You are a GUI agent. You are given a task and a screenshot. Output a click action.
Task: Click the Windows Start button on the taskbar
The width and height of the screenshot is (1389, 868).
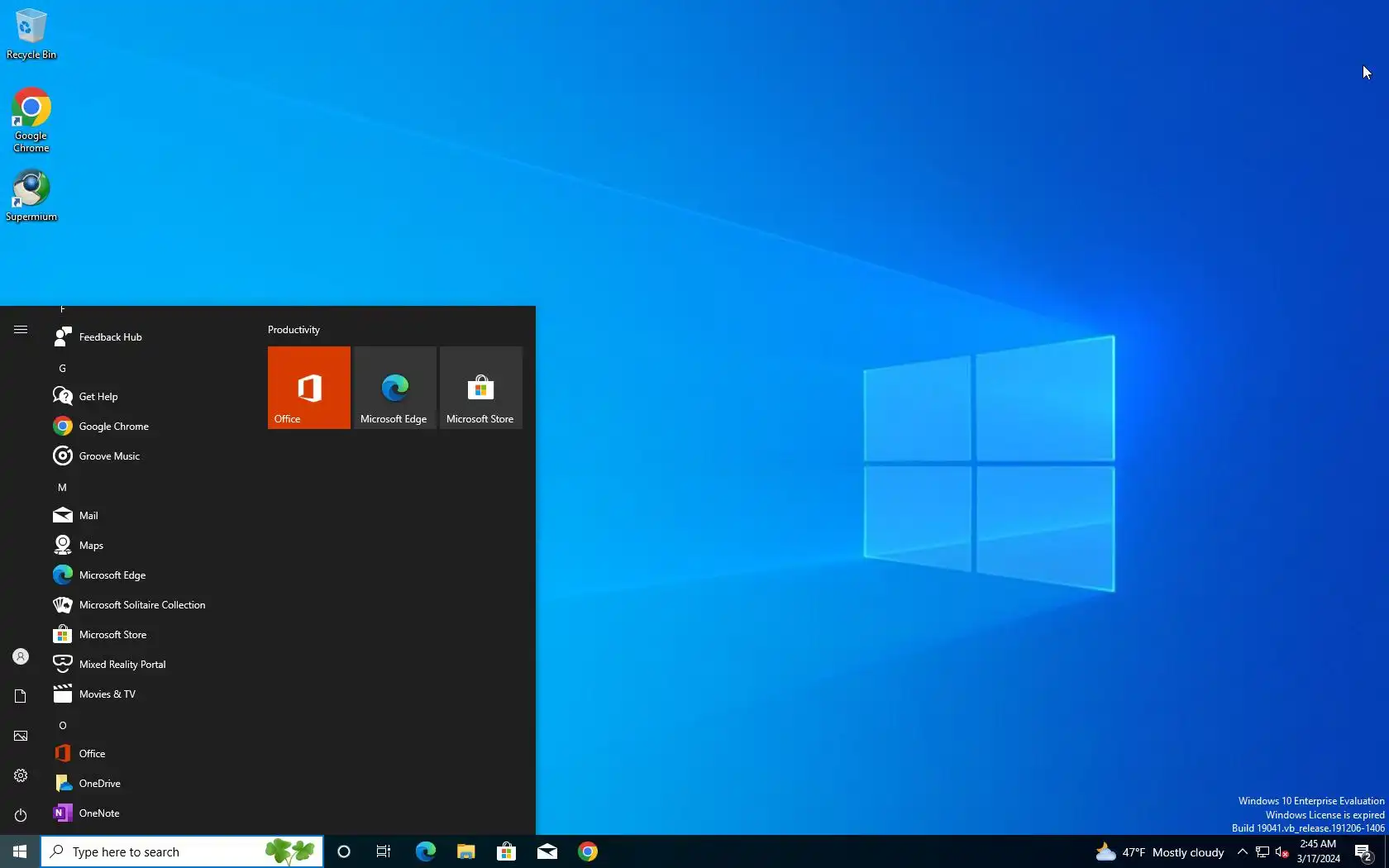click(20, 851)
